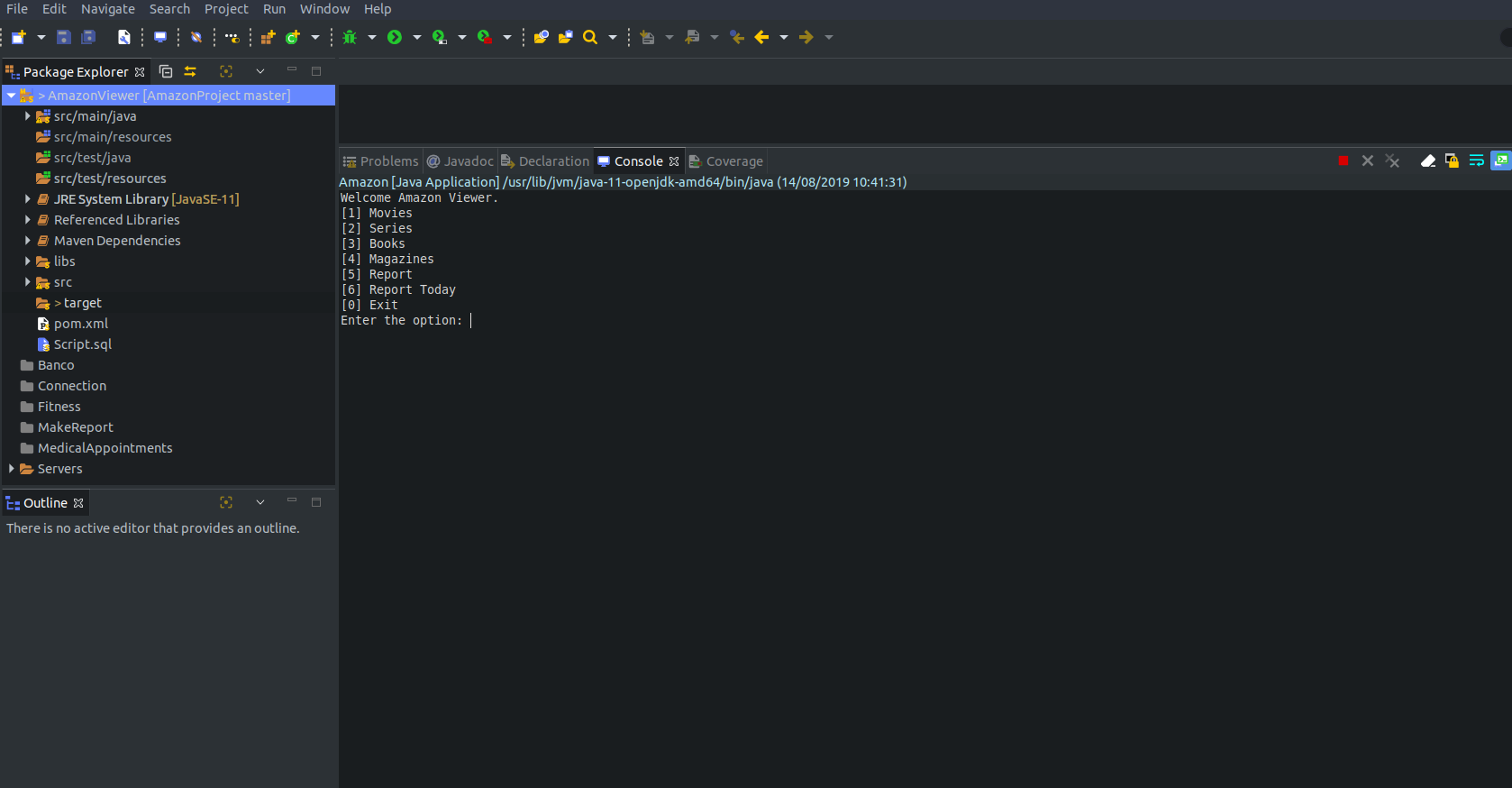Click the Coverage run icon
This screenshot has width=1512, height=788.
[440, 37]
